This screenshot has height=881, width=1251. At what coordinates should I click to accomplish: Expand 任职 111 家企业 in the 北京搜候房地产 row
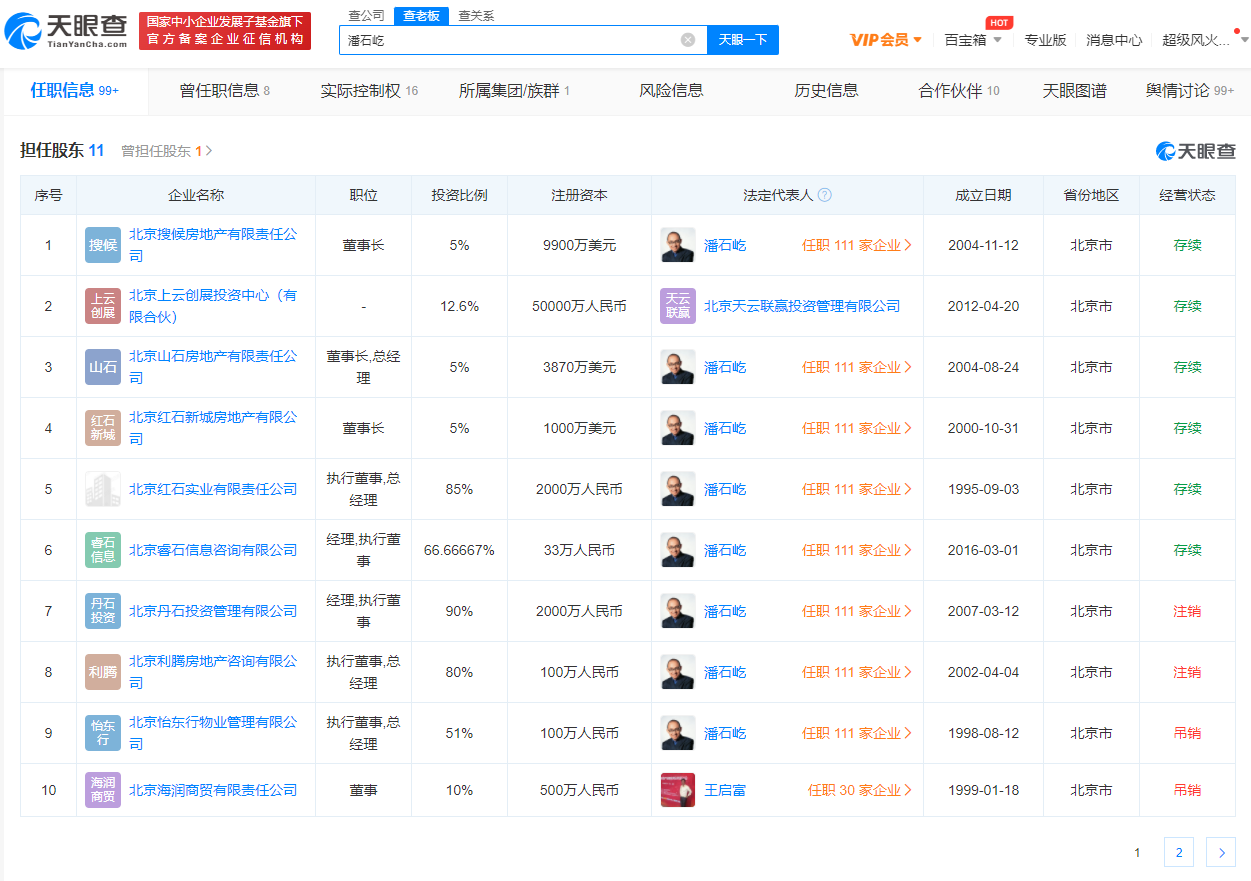point(857,245)
